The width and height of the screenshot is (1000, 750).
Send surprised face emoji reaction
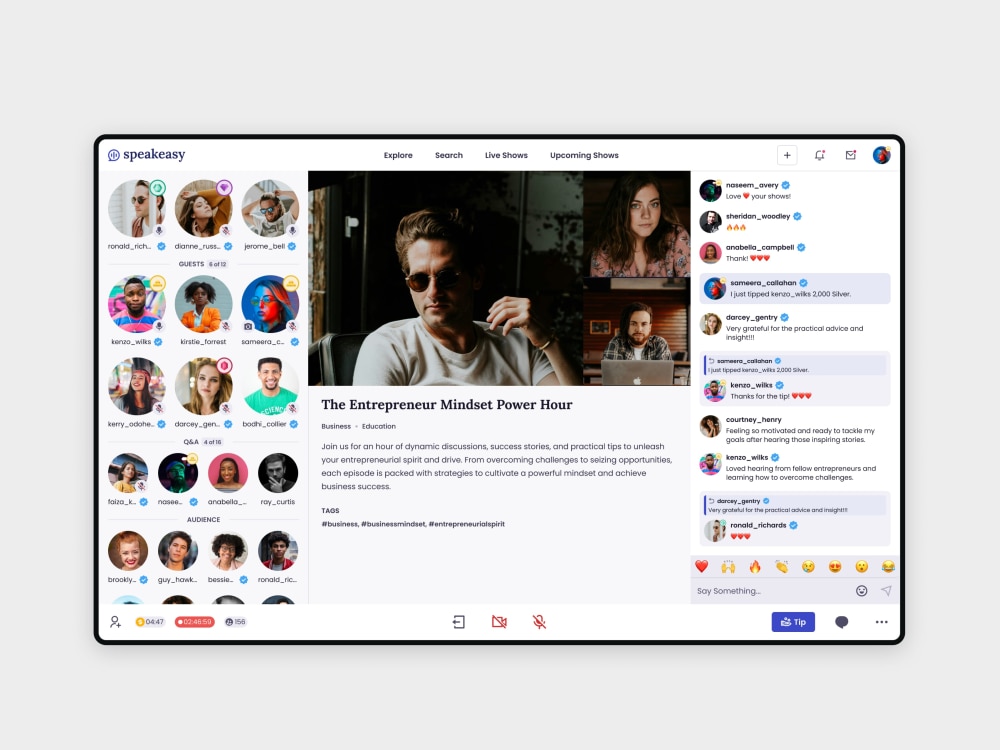(862, 566)
